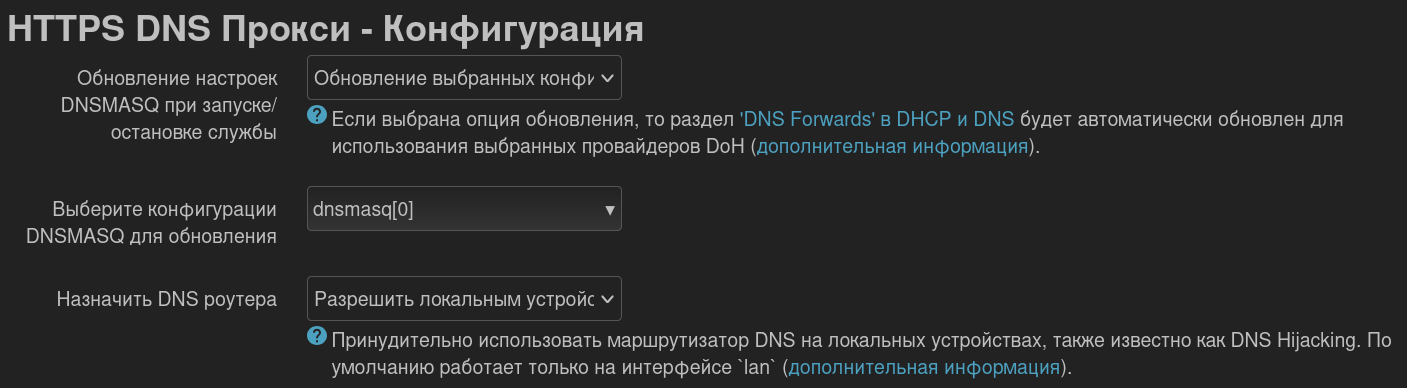Click the `lan` interface name in description
The width and height of the screenshot is (1407, 388).
click(756, 367)
